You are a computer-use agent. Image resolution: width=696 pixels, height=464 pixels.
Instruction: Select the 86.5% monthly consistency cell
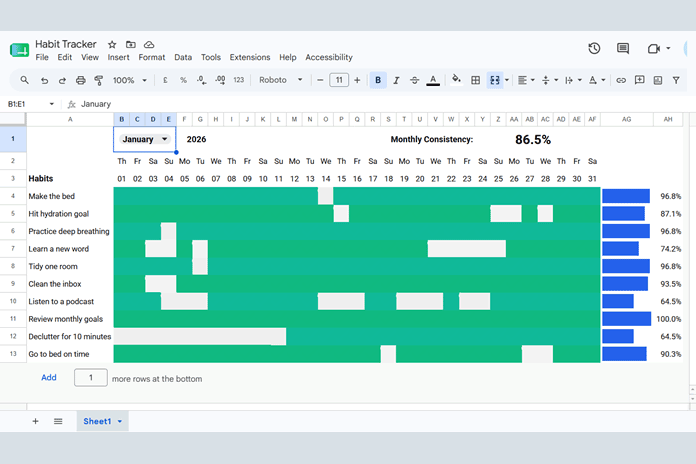pyautogui.click(x=533, y=140)
